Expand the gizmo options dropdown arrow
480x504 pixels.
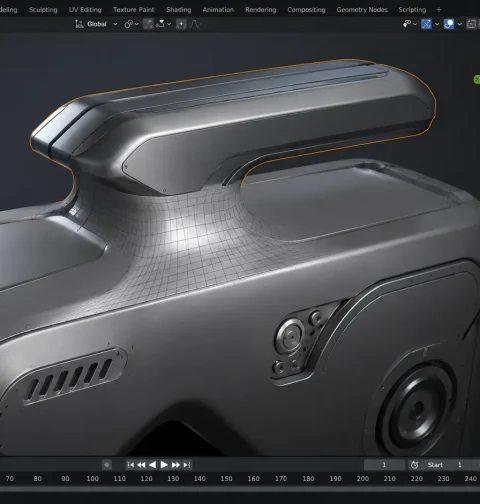tap(437, 24)
